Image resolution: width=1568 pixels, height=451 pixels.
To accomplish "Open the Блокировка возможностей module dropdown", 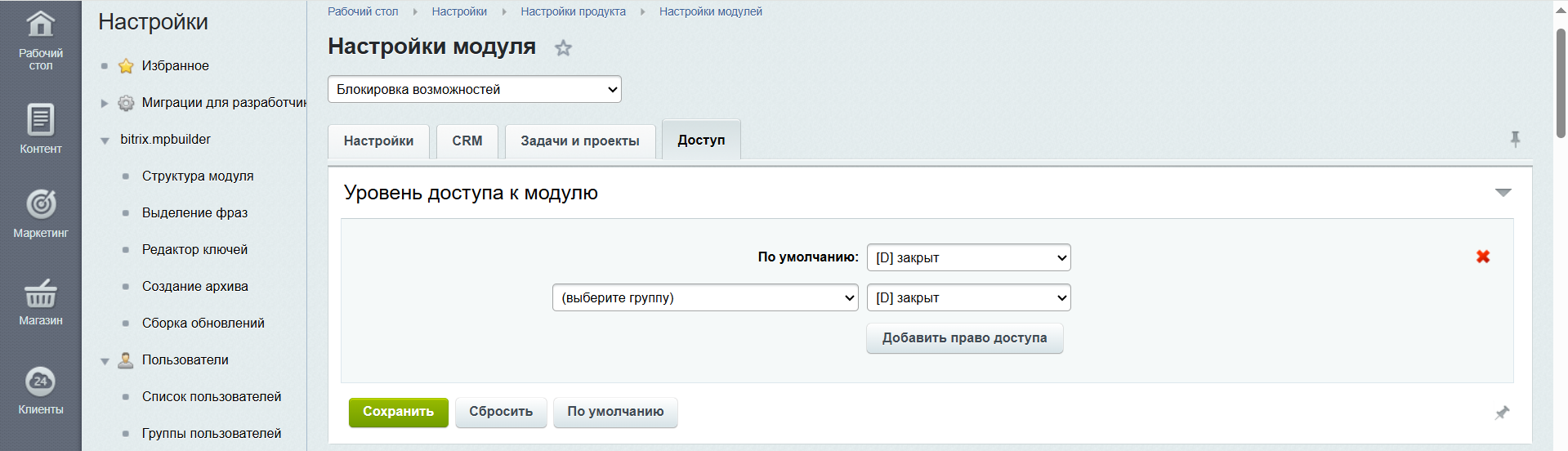I will [474, 89].
